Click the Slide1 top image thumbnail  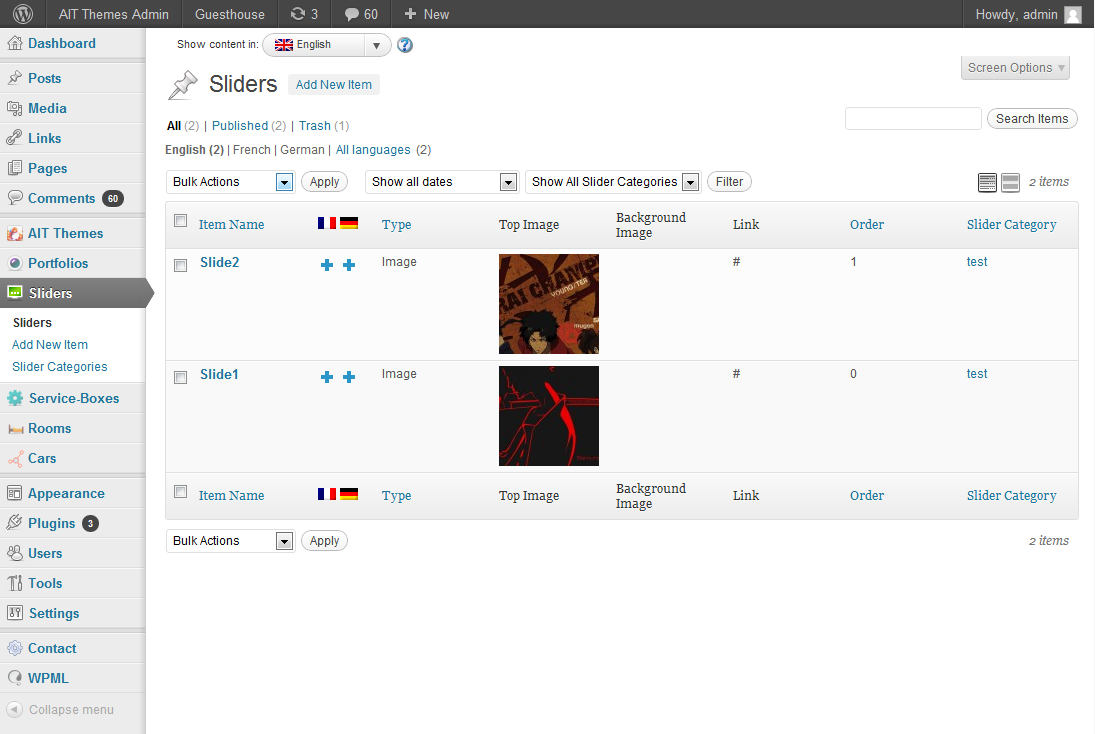pyautogui.click(x=549, y=416)
